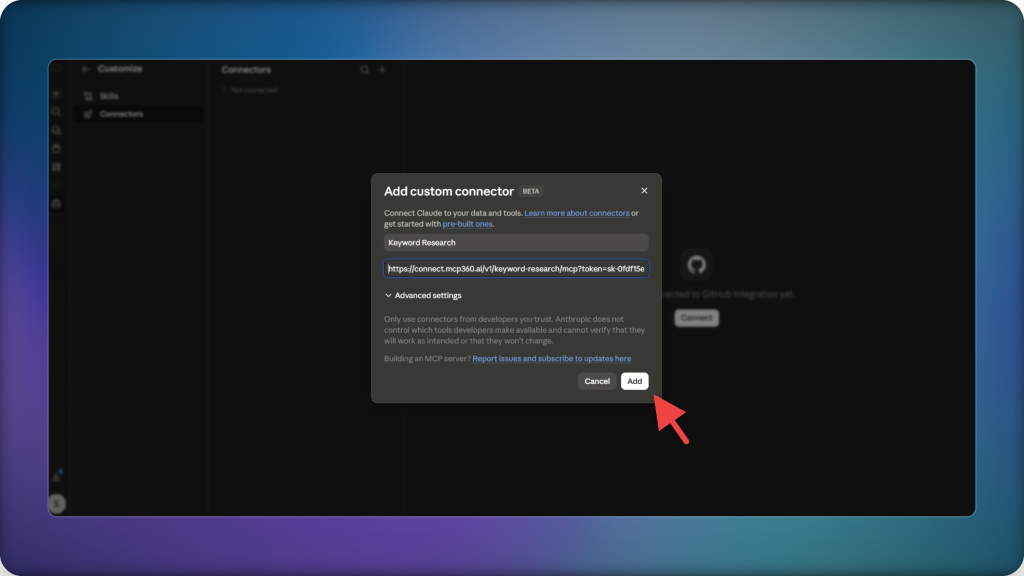Click the download icon above the avatar
This screenshot has width=1024, height=576.
[x=57, y=476]
